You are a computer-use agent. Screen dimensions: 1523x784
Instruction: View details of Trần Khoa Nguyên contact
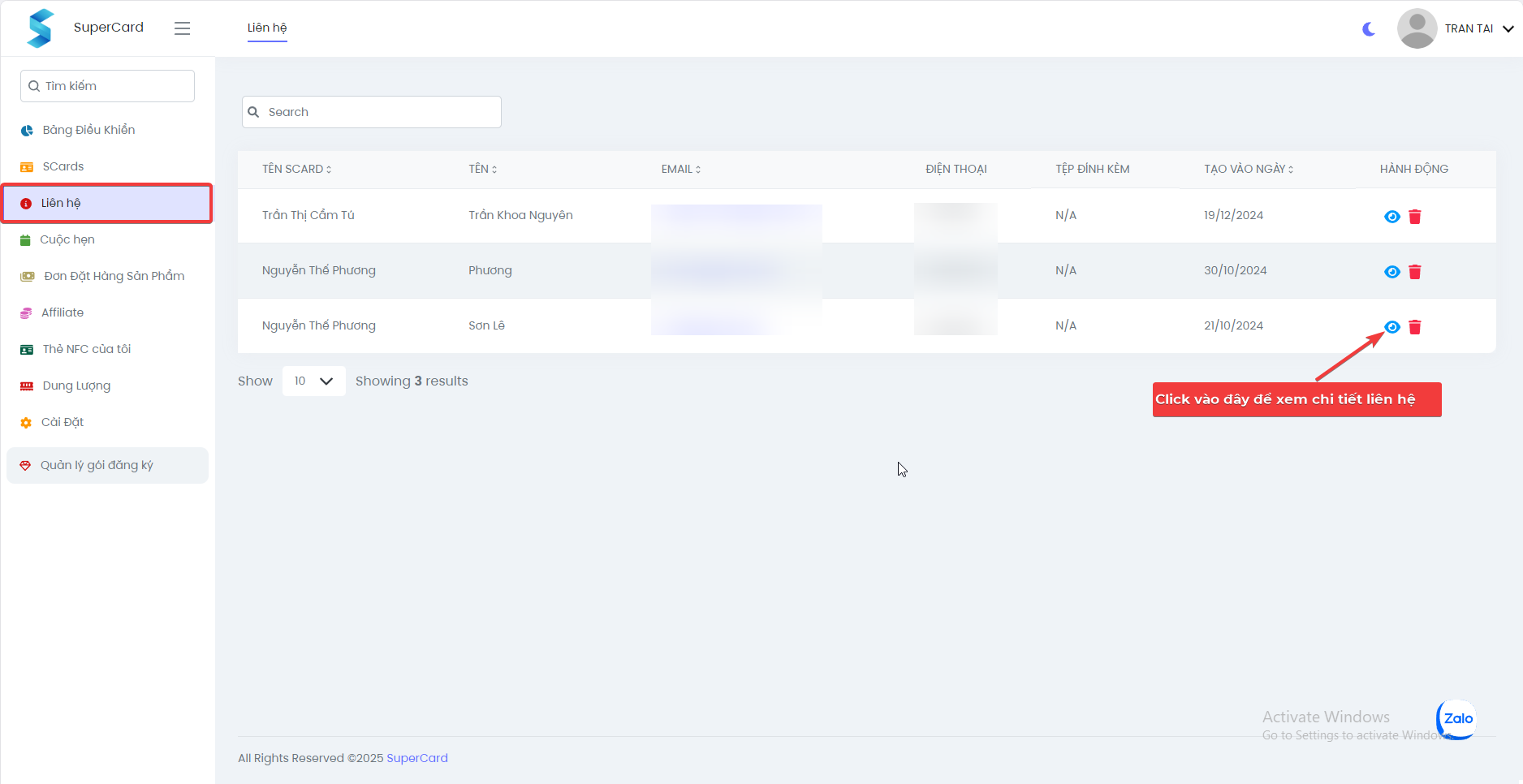(1391, 217)
